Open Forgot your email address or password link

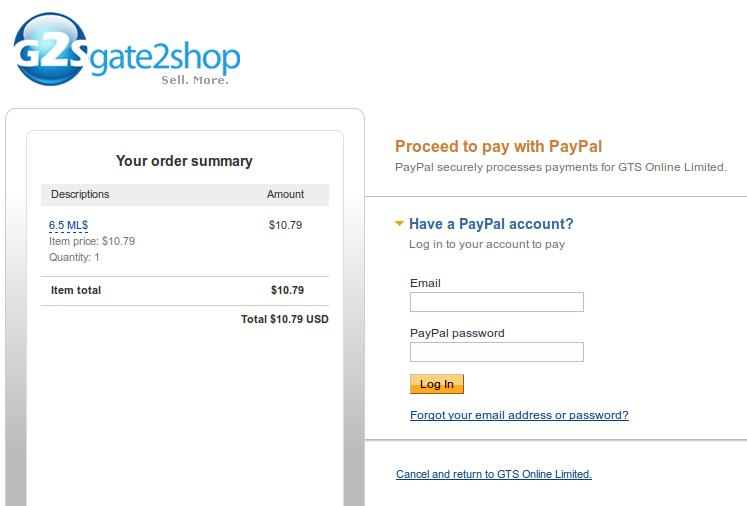(x=519, y=415)
